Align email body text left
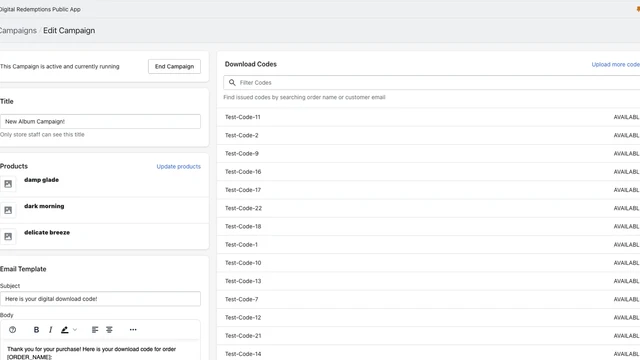640x360 pixels. pyautogui.click(x=95, y=330)
